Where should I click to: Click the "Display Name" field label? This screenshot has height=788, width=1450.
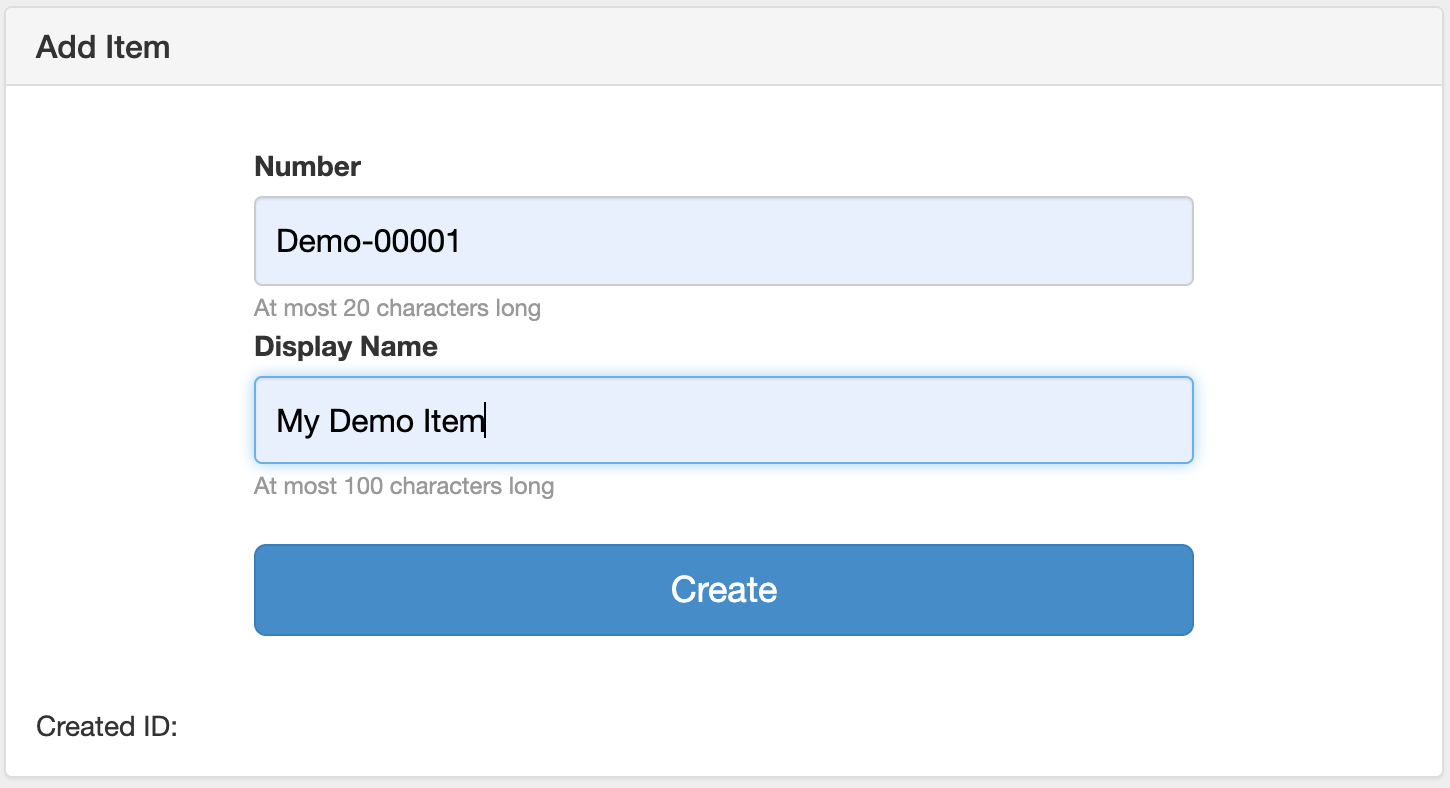click(346, 347)
